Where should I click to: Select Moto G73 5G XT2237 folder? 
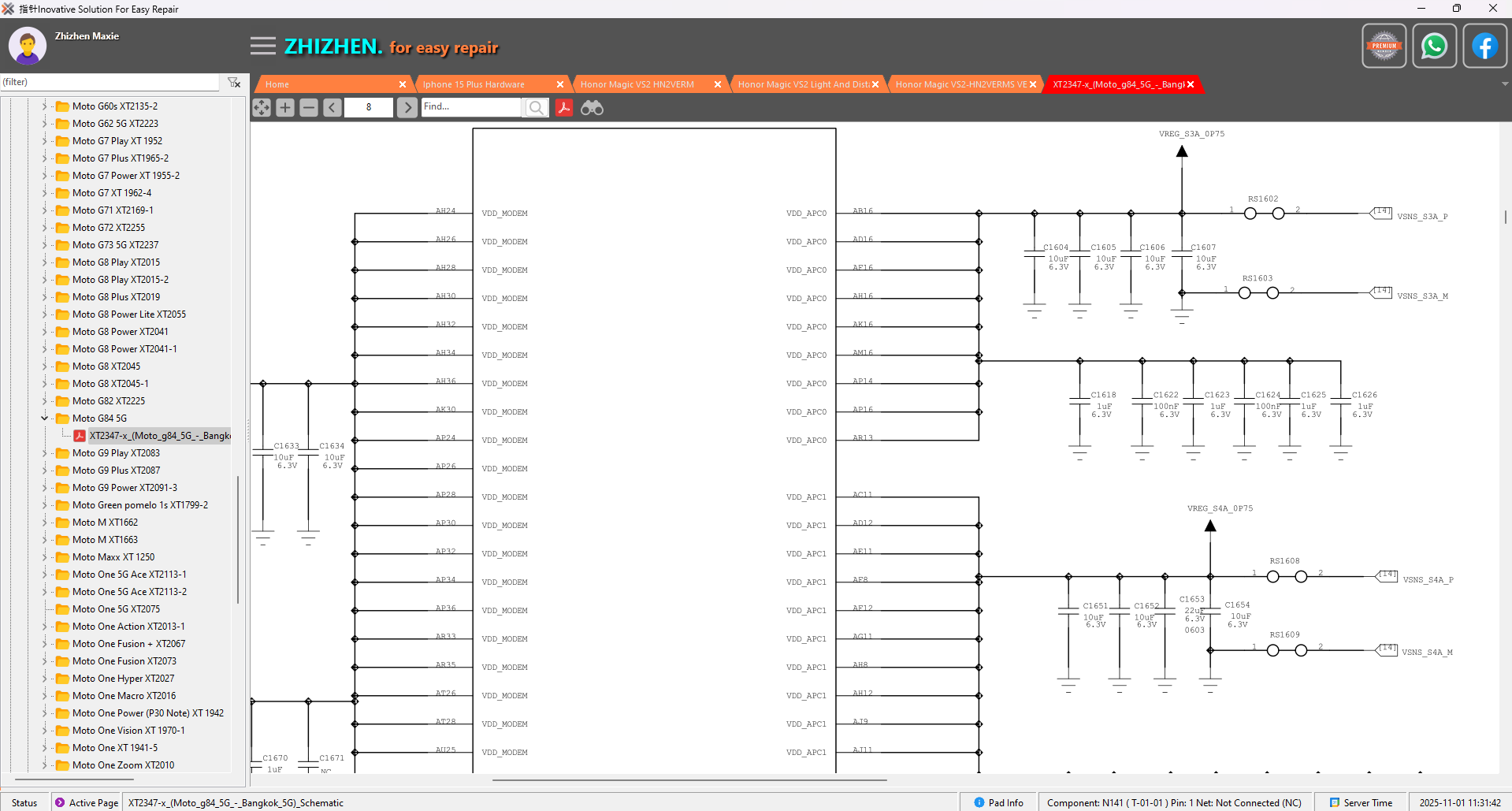pyautogui.click(x=115, y=244)
